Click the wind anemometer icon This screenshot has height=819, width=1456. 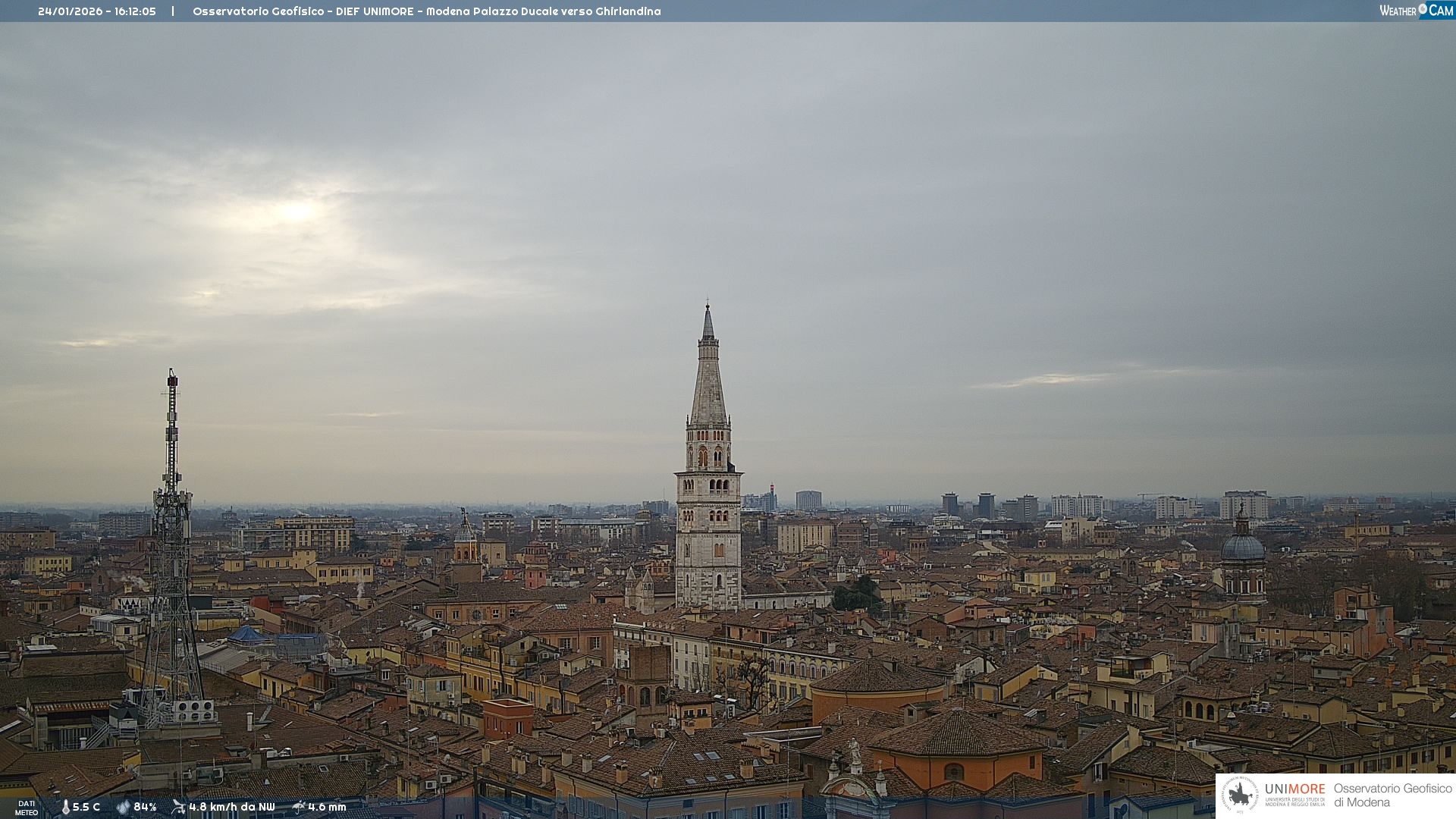click(178, 807)
